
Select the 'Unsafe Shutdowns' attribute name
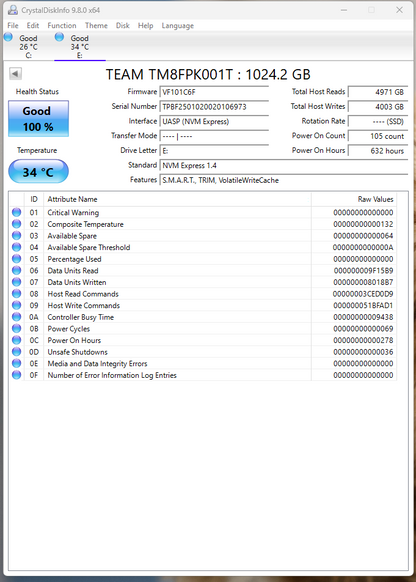point(78,352)
